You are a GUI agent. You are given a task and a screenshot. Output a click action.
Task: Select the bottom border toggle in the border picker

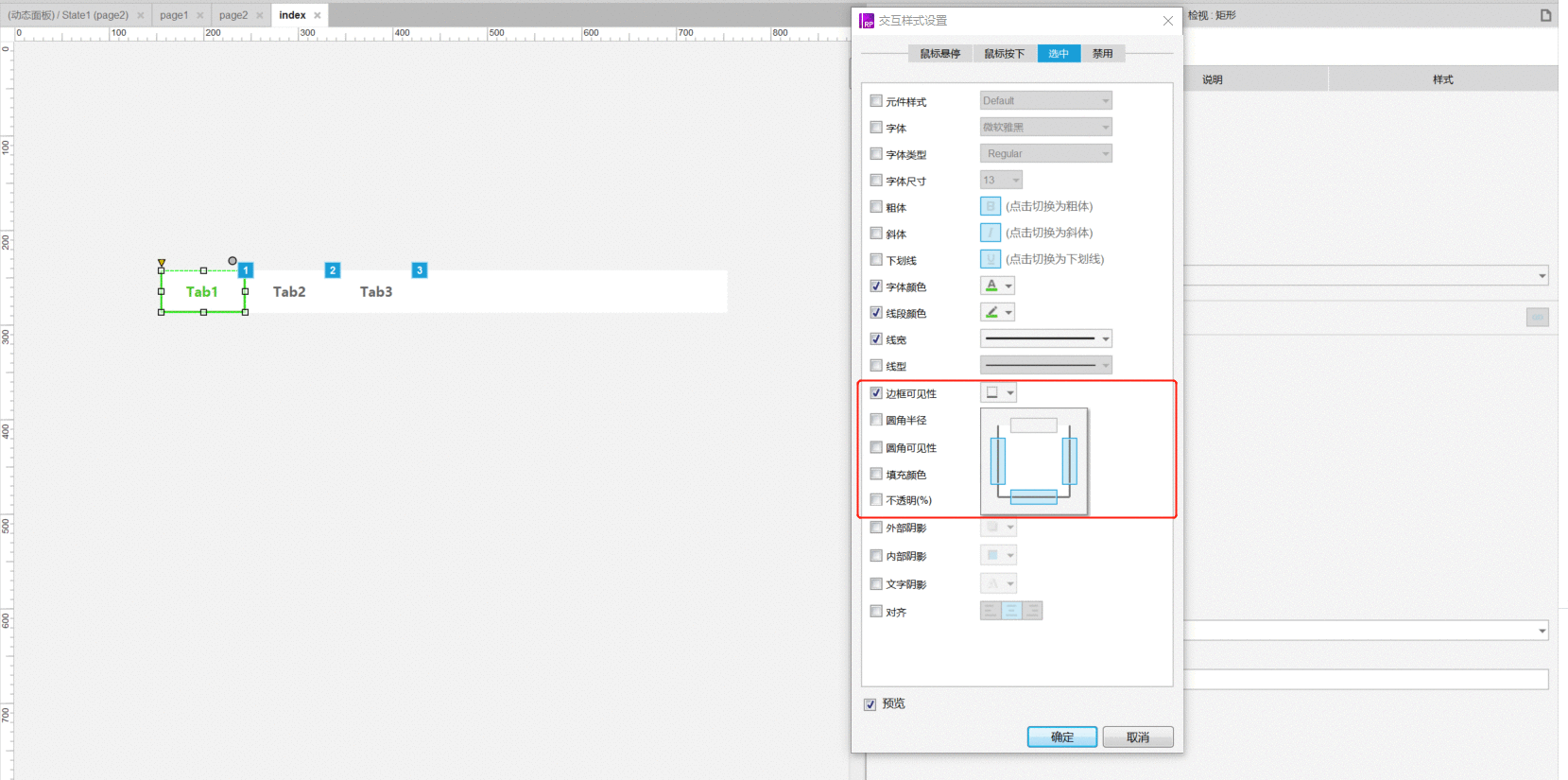1034,497
